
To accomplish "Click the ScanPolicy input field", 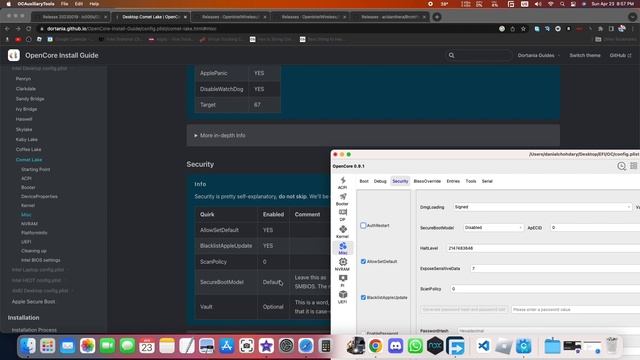I will point(545,289).
